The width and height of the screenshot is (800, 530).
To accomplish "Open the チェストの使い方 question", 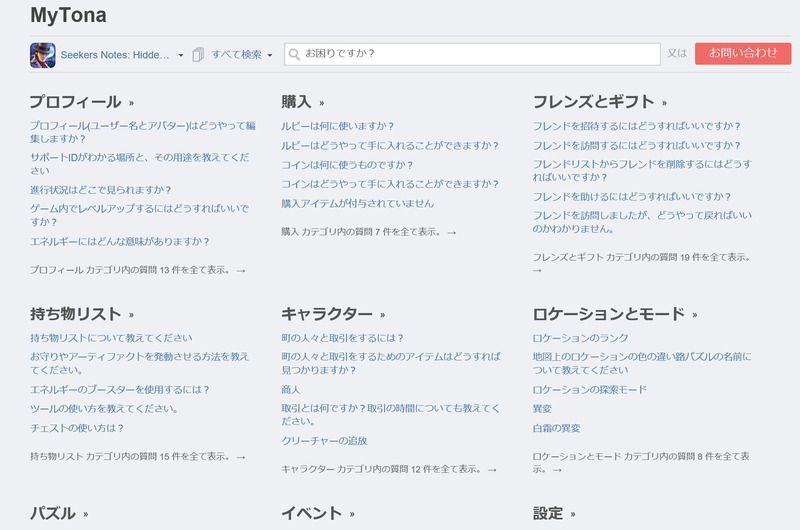I will (77, 427).
